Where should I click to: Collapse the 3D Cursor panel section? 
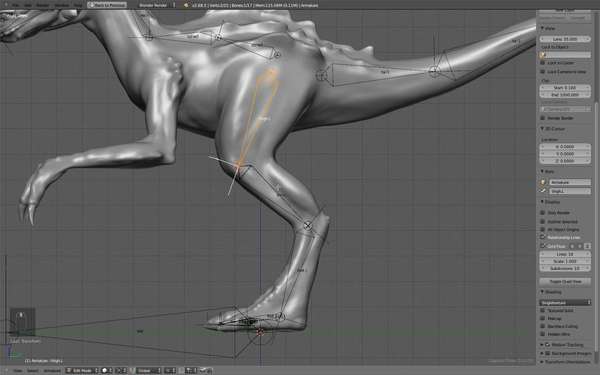tap(542, 129)
